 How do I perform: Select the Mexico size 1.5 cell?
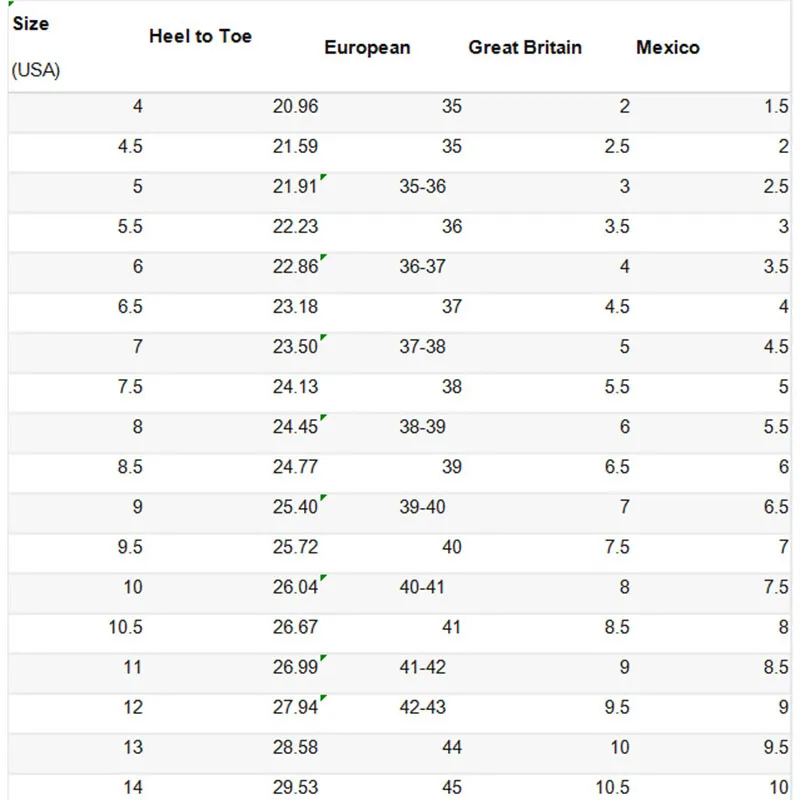pos(776,107)
